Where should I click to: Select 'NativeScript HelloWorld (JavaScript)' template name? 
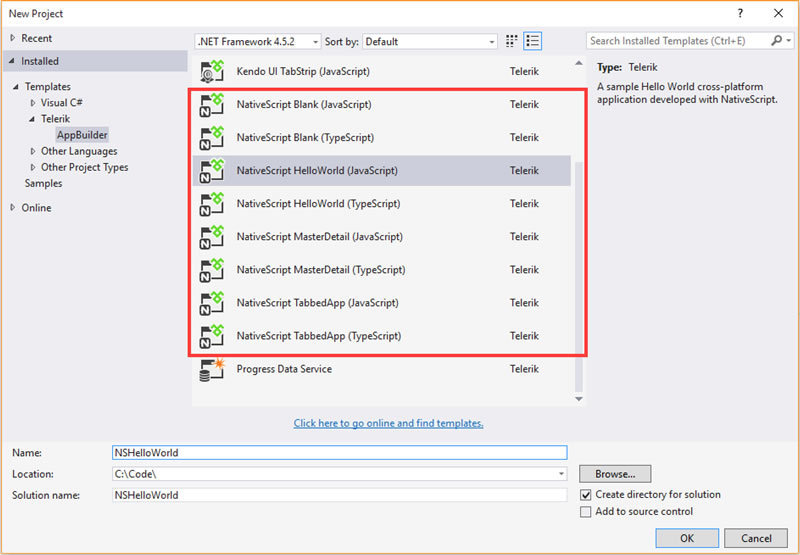pos(317,171)
